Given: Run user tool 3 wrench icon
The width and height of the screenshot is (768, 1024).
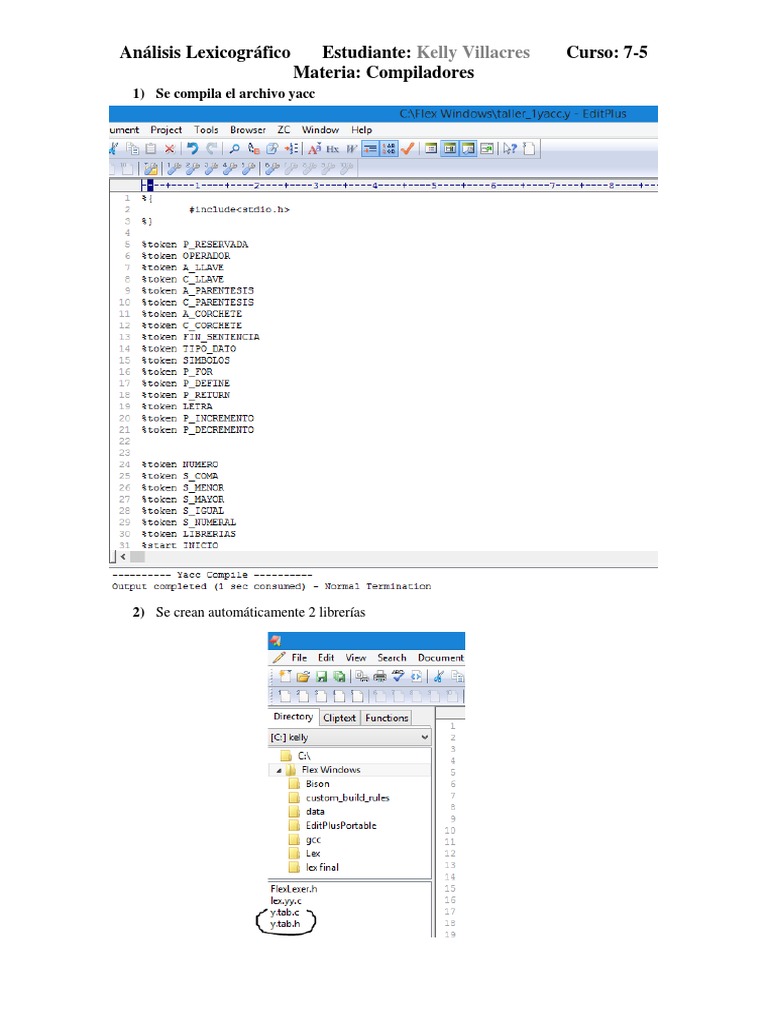Looking at the screenshot, I should tap(211, 169).
